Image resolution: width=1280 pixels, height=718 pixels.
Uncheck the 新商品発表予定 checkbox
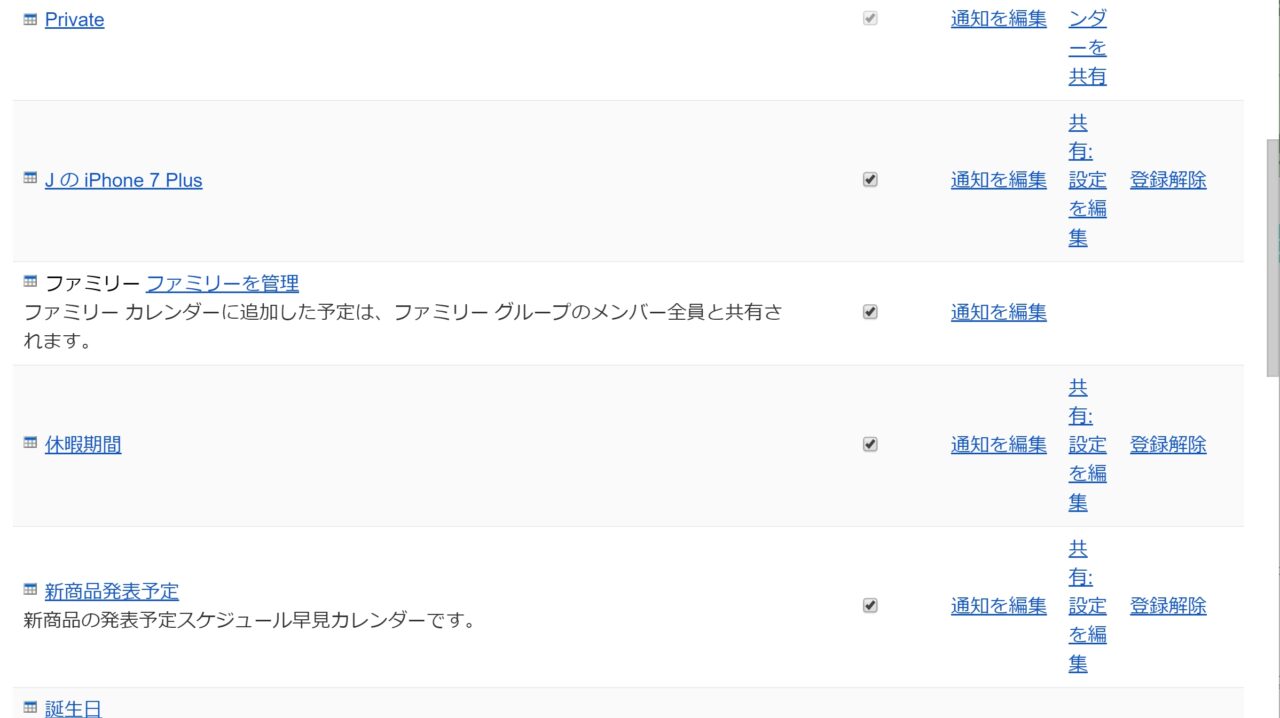coord(870,606)
